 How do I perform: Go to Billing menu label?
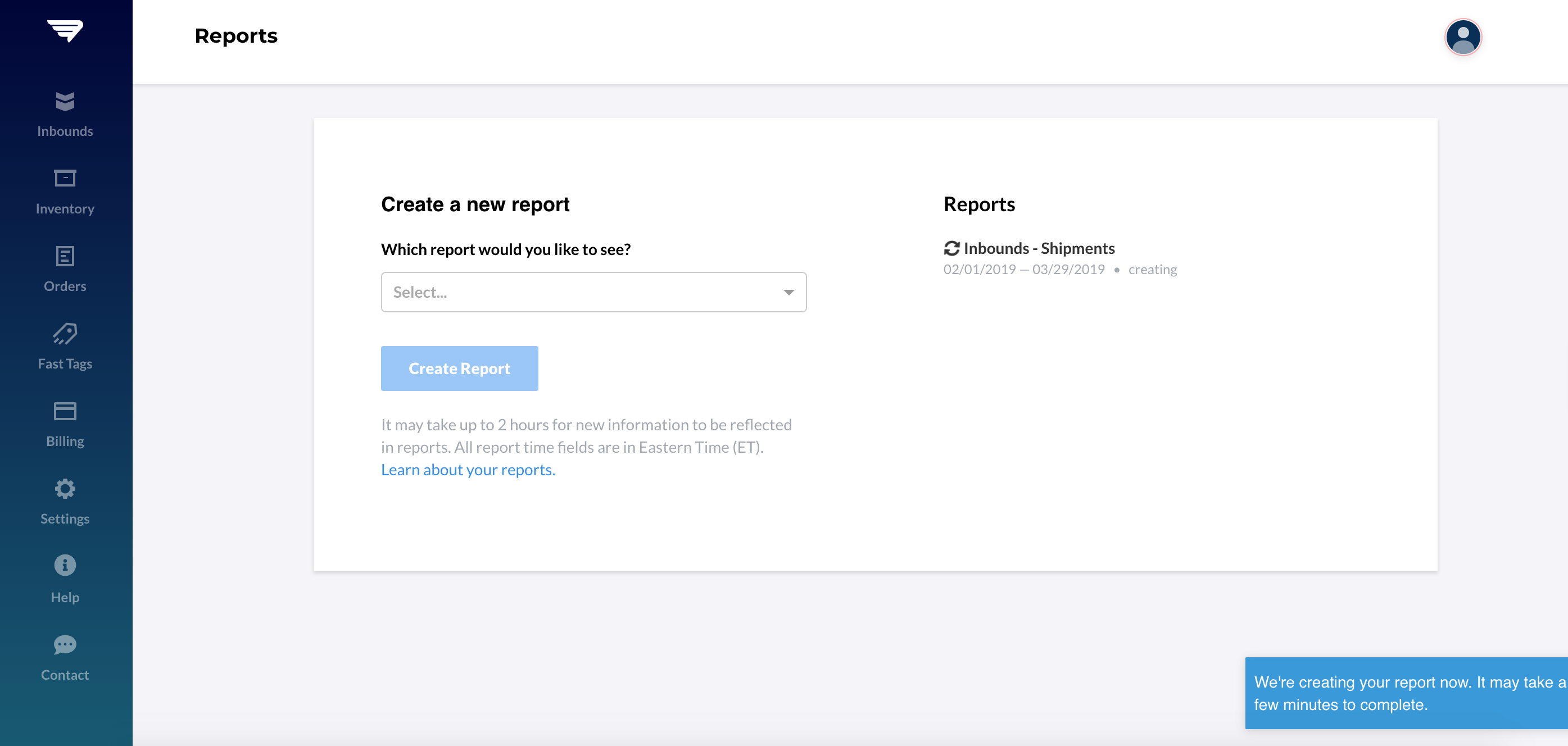(65, 441)
